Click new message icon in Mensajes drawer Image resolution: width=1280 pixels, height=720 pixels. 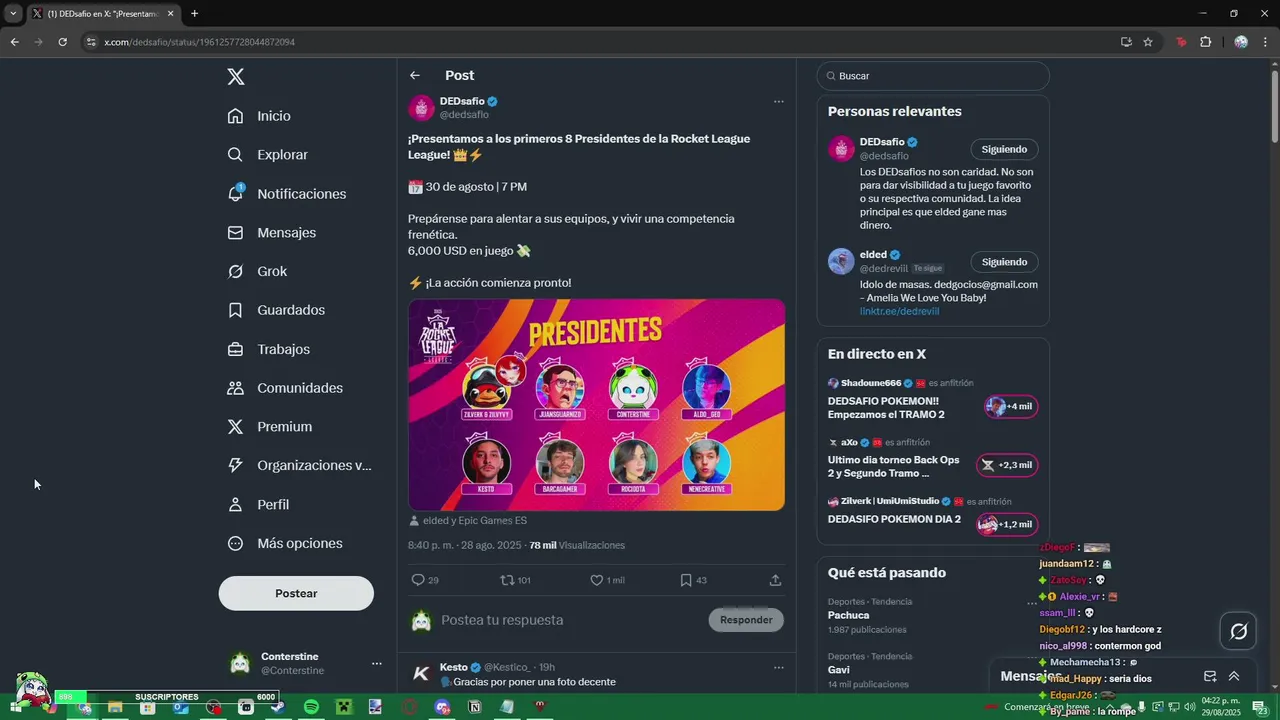[x=1210, y=676]
